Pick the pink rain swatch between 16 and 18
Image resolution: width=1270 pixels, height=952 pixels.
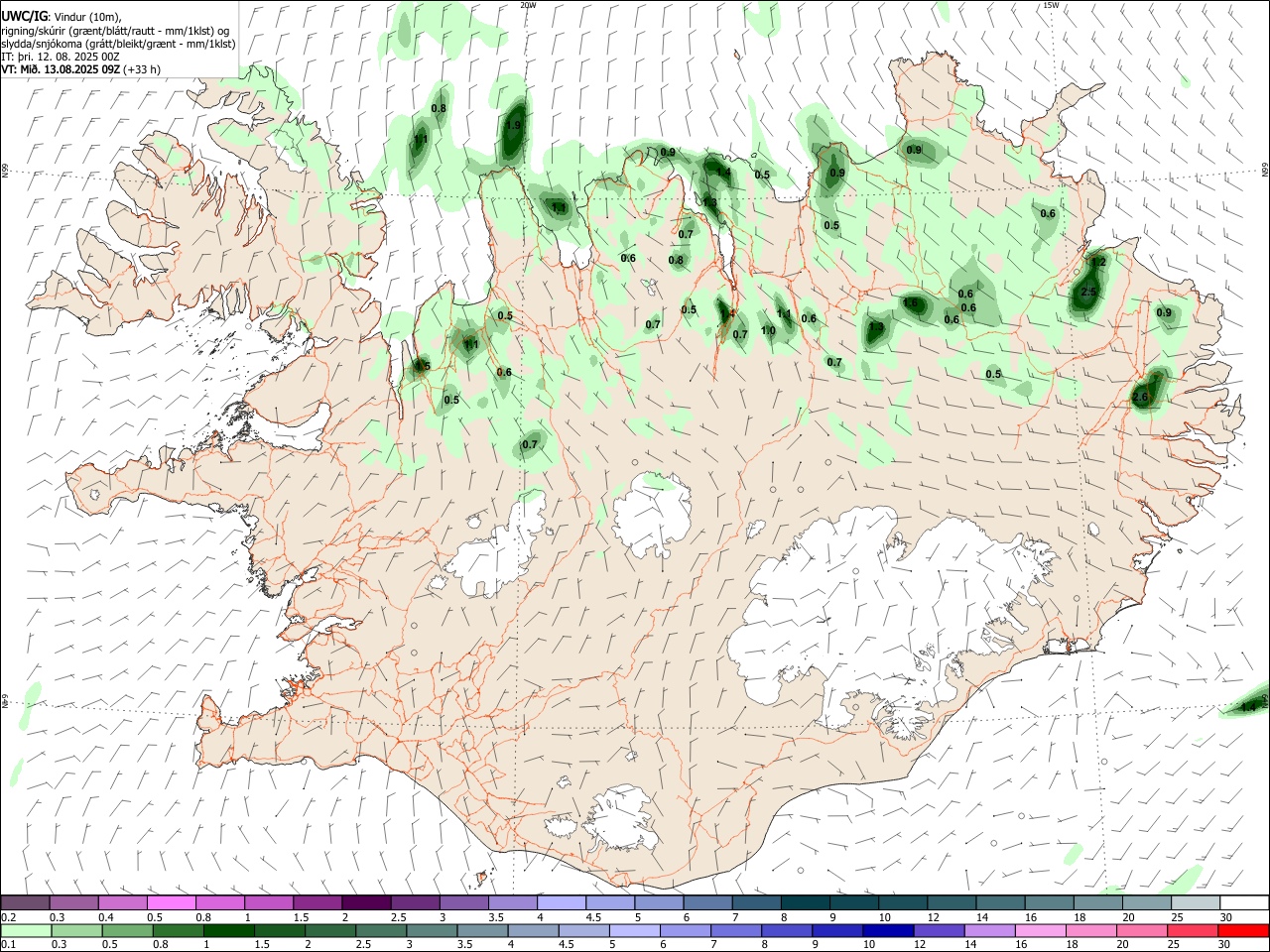1039,930
